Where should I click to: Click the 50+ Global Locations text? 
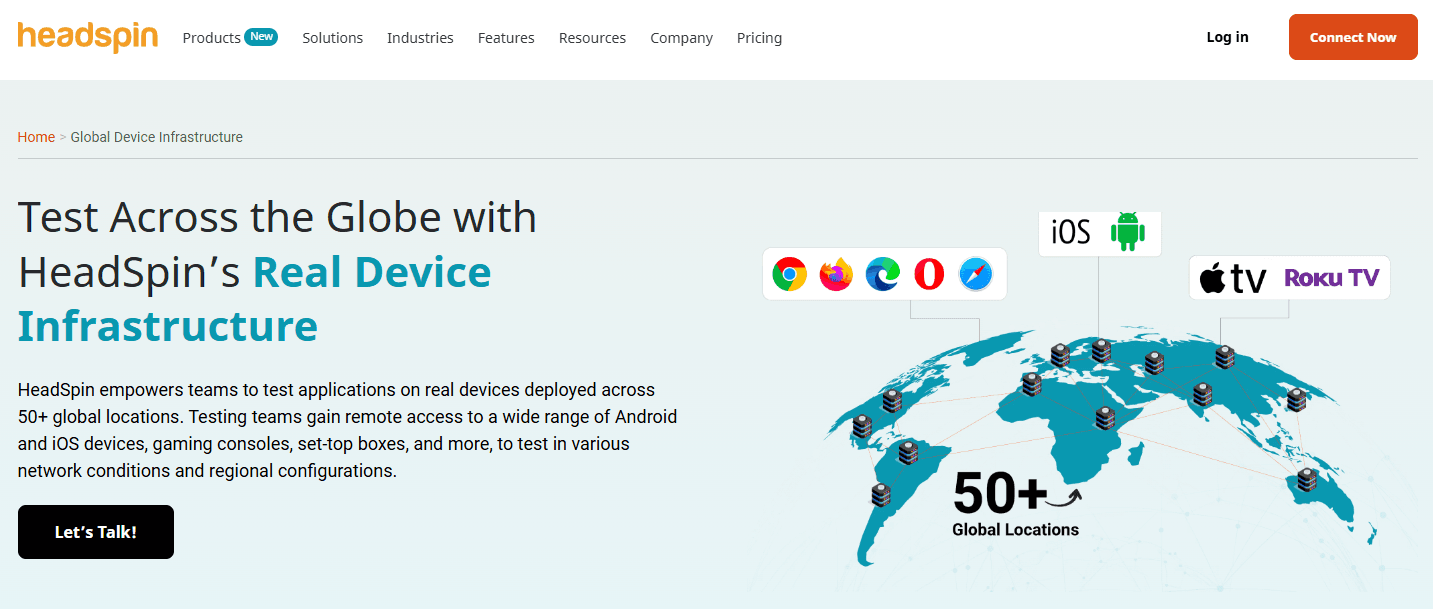click(1015, 504)
